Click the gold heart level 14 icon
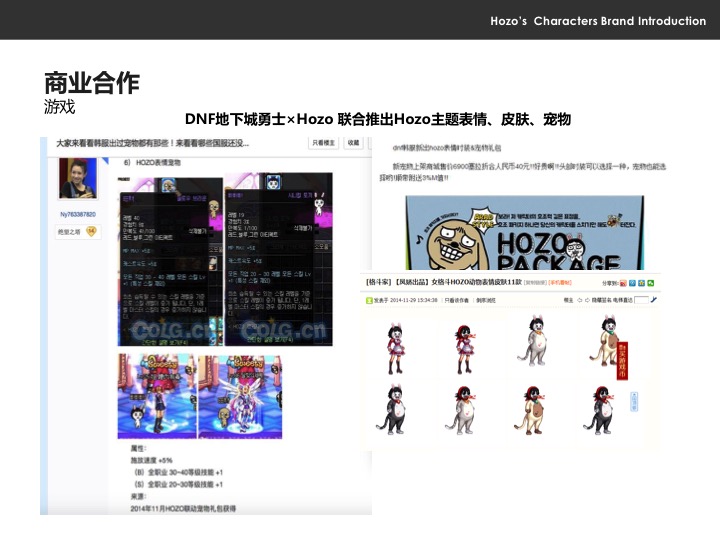 click(91, 231)
